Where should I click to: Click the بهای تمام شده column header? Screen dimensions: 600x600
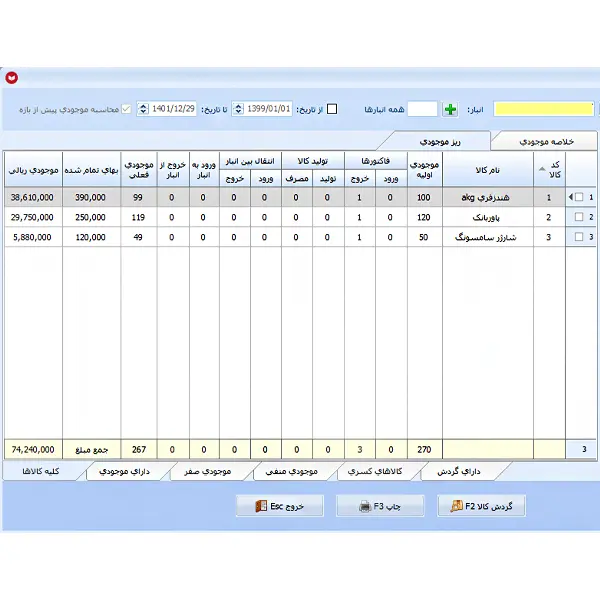[x=91, y=170]
